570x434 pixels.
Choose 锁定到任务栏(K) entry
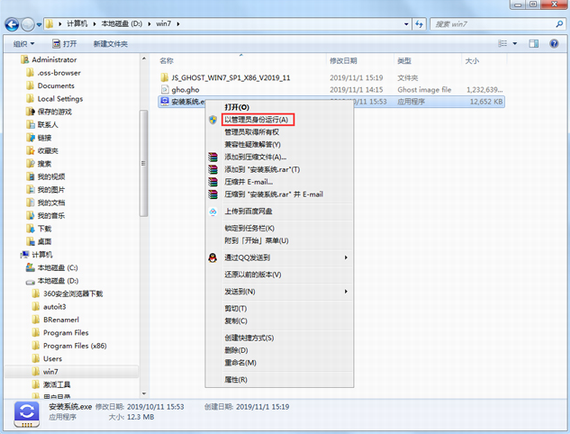(x=249, y=228)
